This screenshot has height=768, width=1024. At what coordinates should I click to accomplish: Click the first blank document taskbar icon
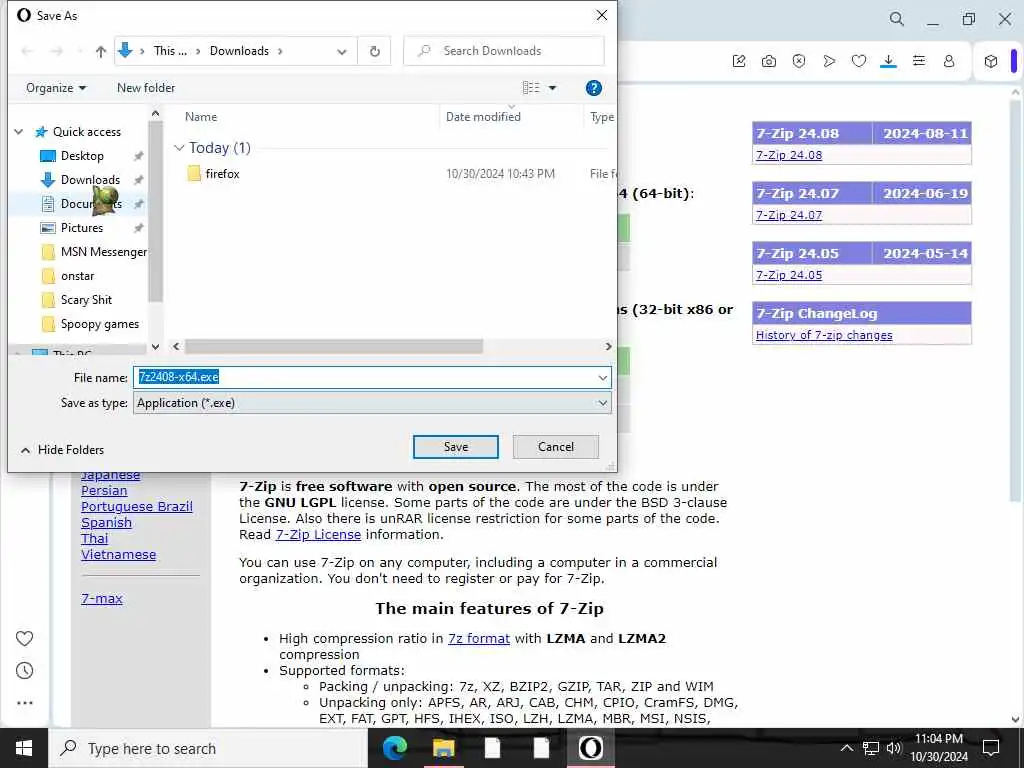(492, 748)
